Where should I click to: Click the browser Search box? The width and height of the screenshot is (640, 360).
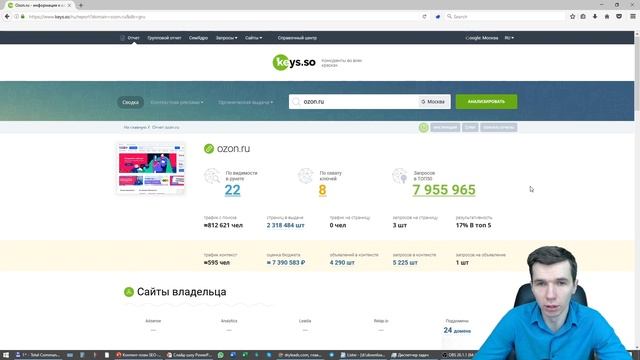pyautogui.click(x=505, y=17)
